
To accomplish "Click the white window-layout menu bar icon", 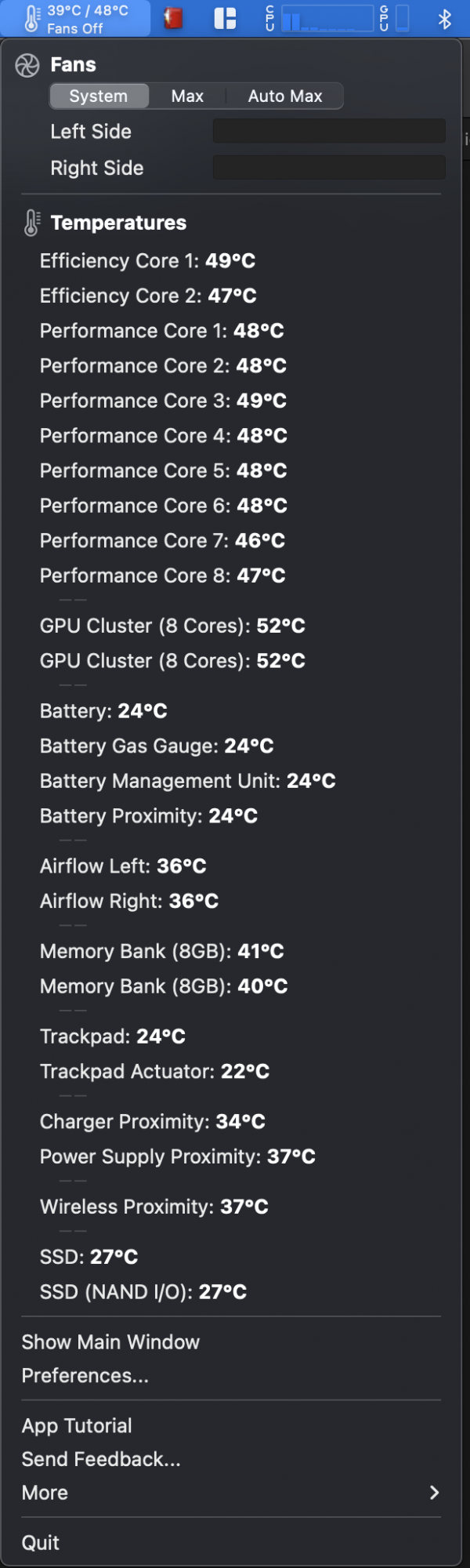I will point(226,19).
